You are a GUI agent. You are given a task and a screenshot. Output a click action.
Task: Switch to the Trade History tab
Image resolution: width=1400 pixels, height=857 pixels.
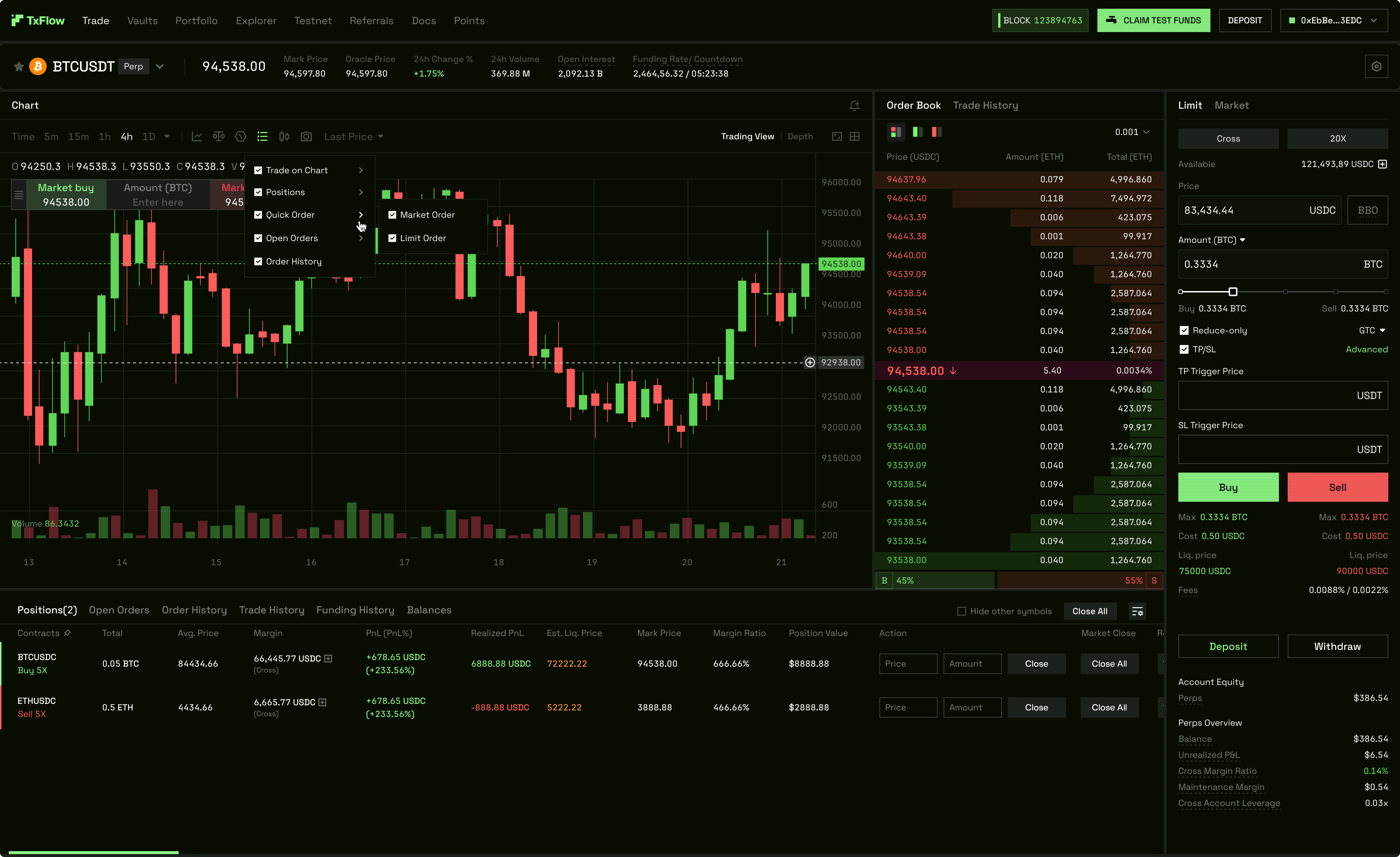986,105
